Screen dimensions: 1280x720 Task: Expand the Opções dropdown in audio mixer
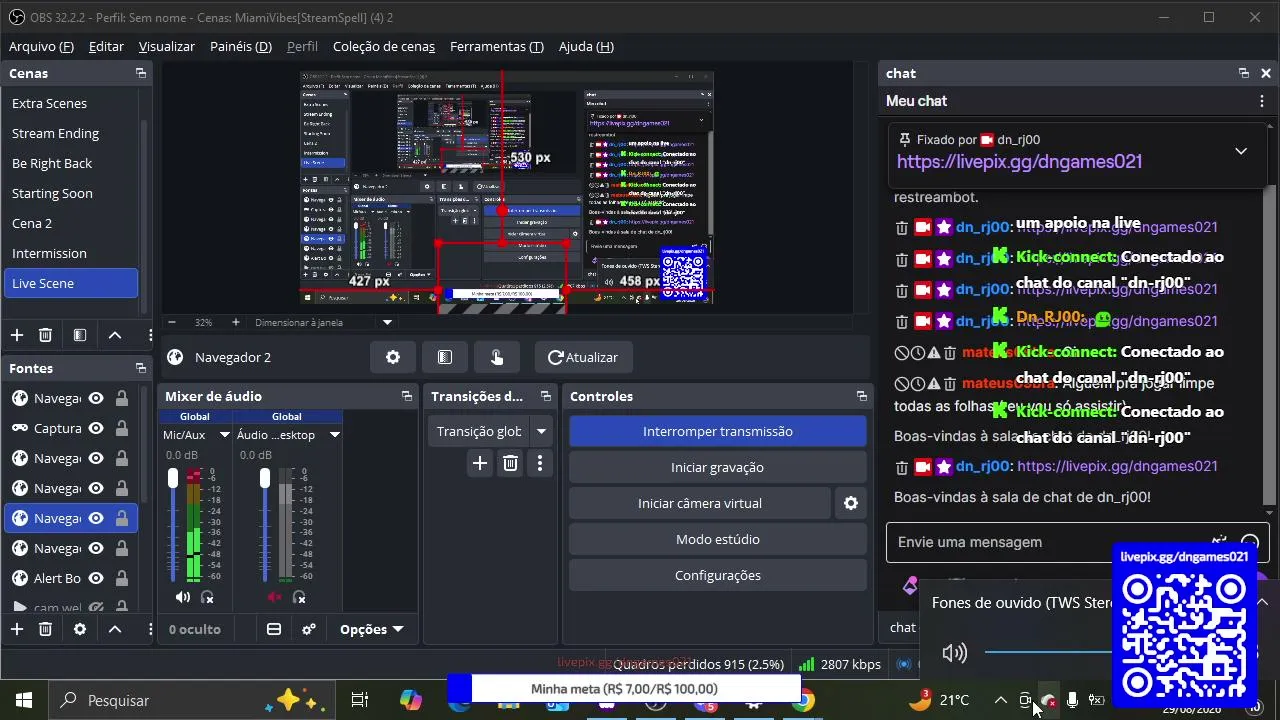[371, 629]
